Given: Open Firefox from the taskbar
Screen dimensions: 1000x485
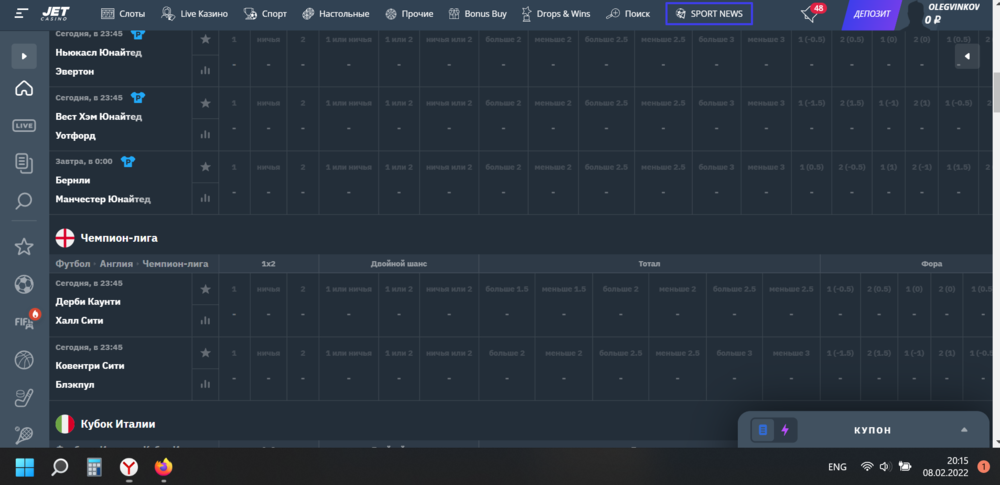Looking at the screenshot, I should pyautogui.click(x=163, y=468).
